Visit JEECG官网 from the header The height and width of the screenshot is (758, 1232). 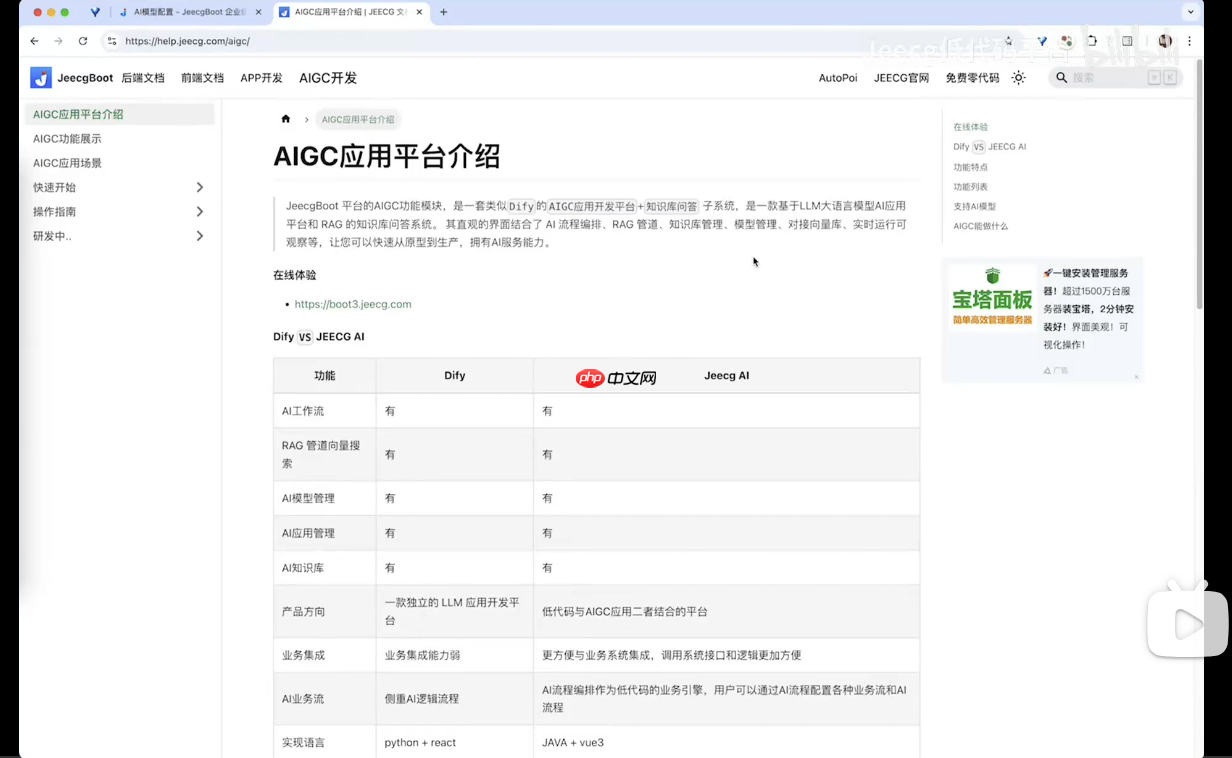pyautogui.click(x=901, y=77)
